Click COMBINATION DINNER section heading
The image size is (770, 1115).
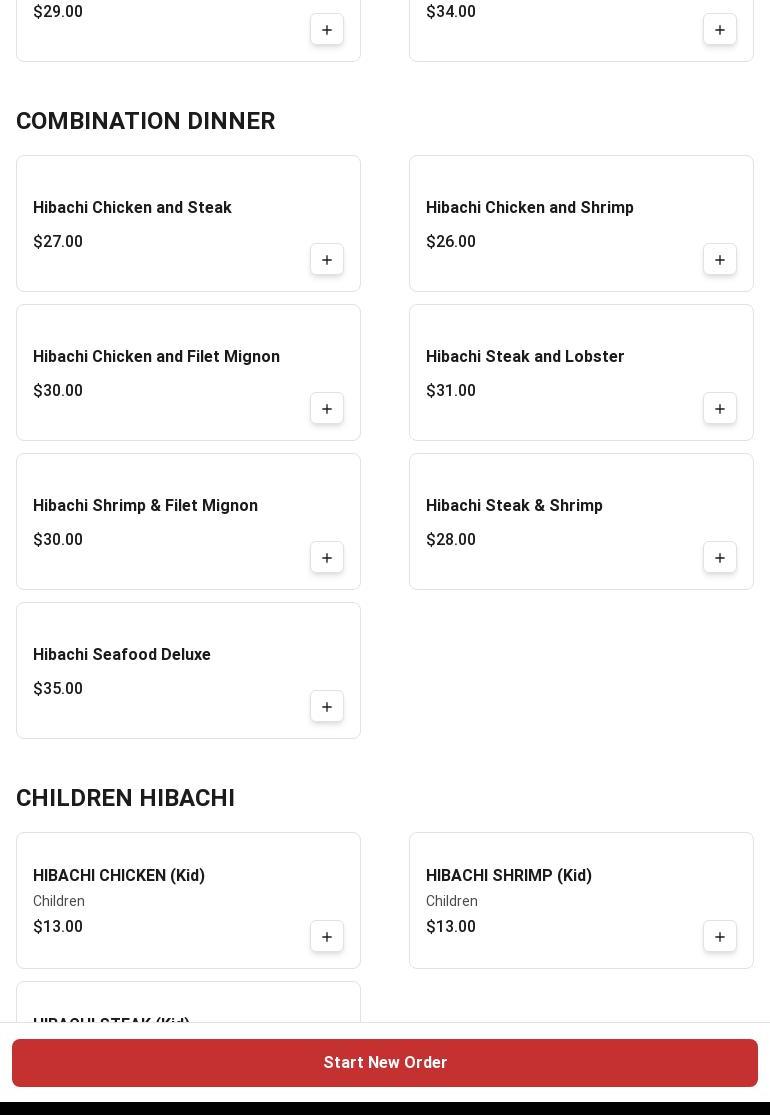tap(146, 121)
